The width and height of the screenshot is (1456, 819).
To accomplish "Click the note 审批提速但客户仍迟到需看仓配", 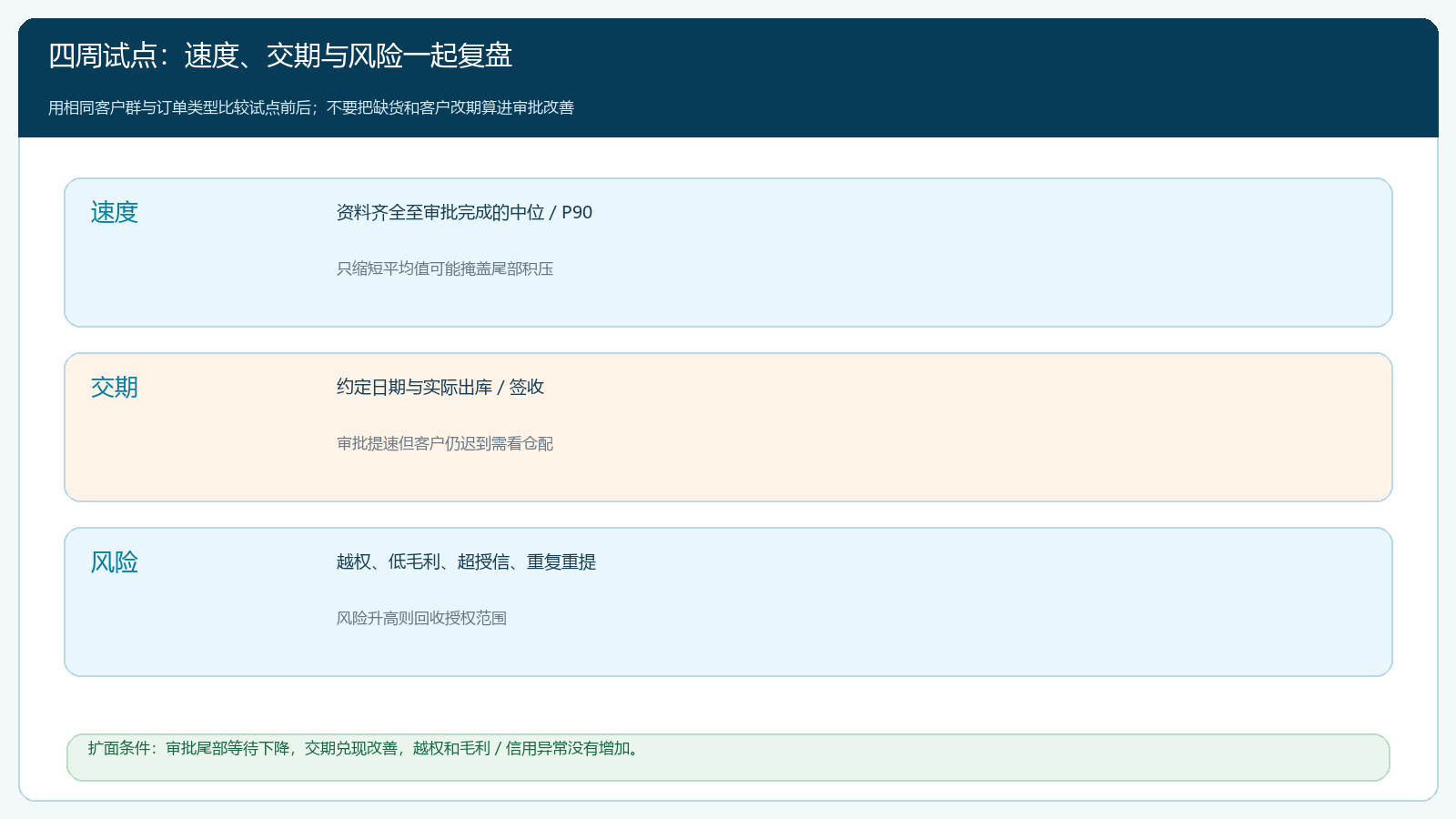I will (x=445, y=443).
